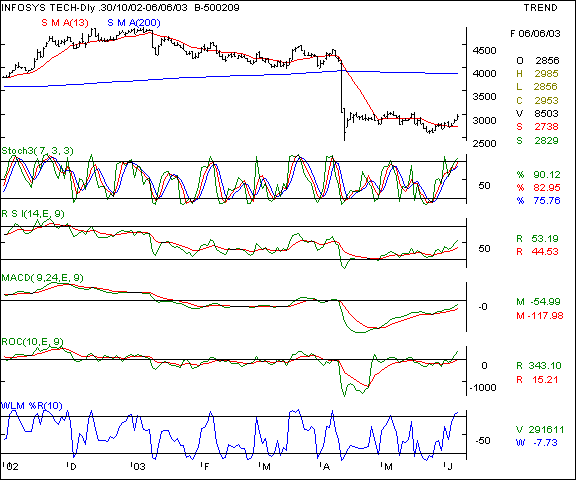
Task: Click the Stoch3(7,3,3) indicator label
Action: [x=37, y=151]
